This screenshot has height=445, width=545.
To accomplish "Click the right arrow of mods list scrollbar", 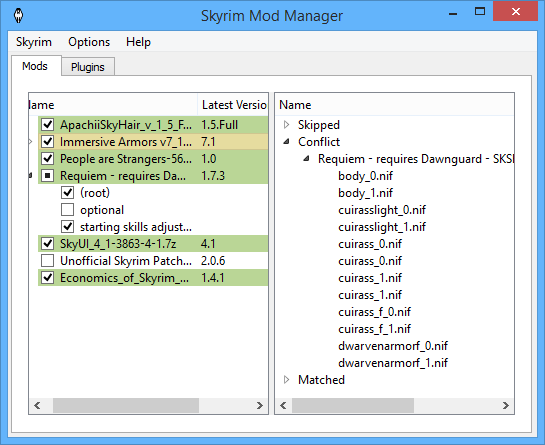I will pyautogui.click(x=260, y=405).
